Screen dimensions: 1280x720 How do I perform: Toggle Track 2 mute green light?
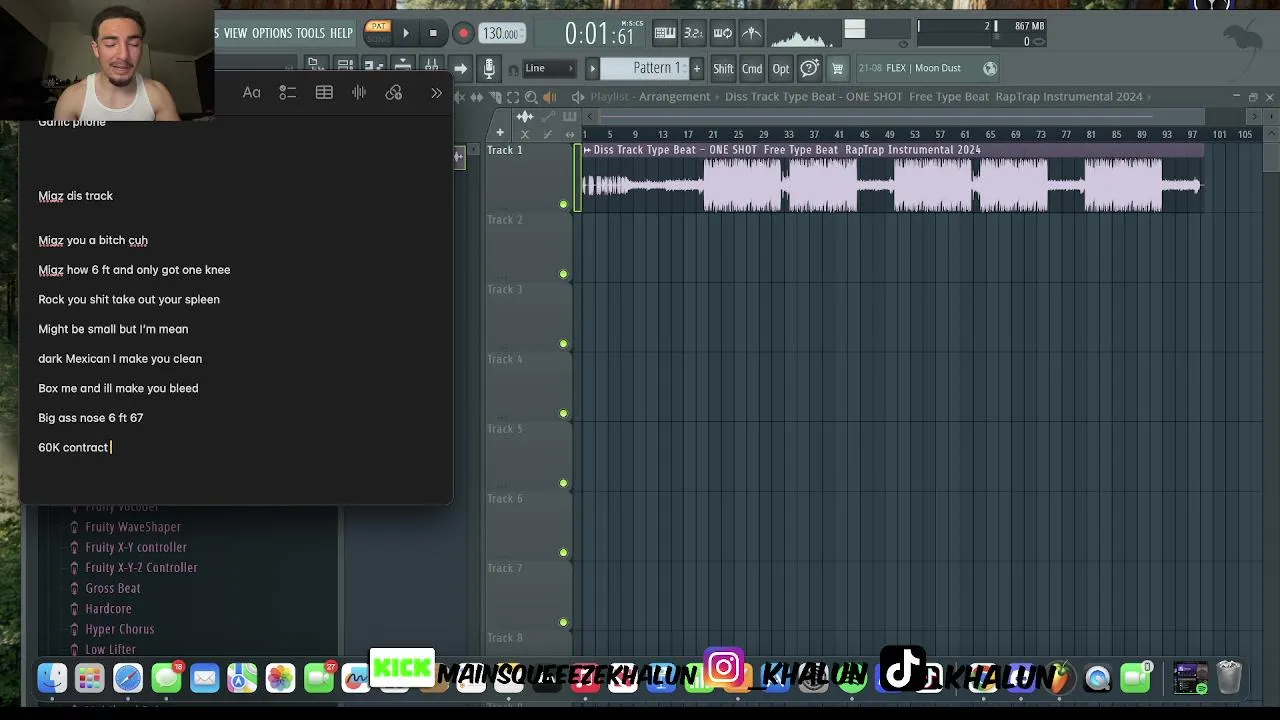tap(563, 274)
